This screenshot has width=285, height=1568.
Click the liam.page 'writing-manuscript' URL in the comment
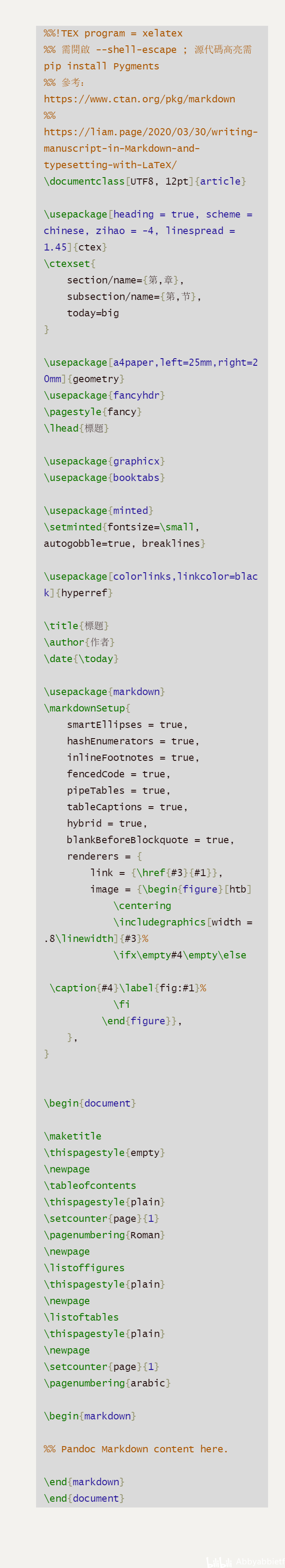pyautogui.click(x=151, y=149)
